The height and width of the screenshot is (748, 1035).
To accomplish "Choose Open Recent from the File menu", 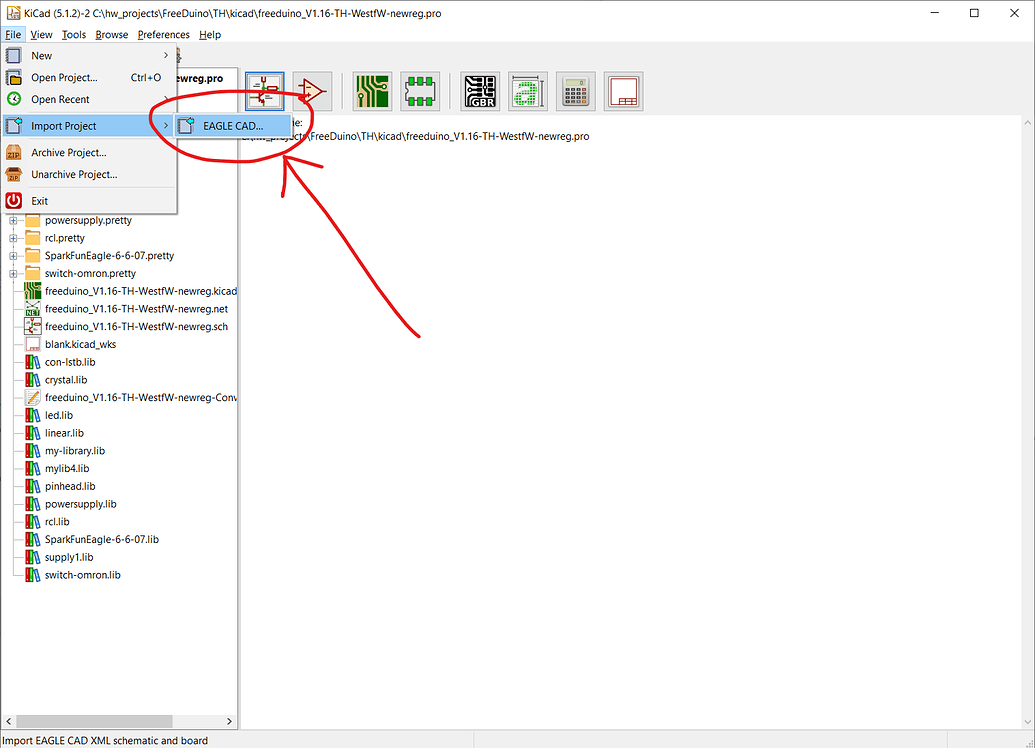I will [62, 99].
